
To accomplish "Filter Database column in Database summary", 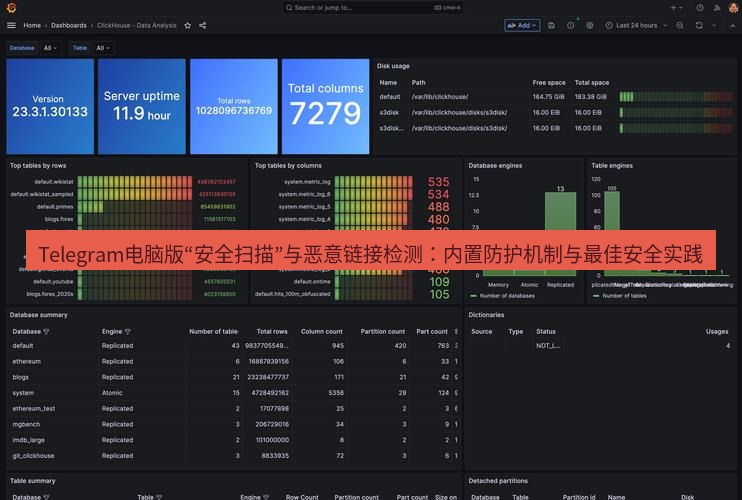I will (x=46, y=332).
